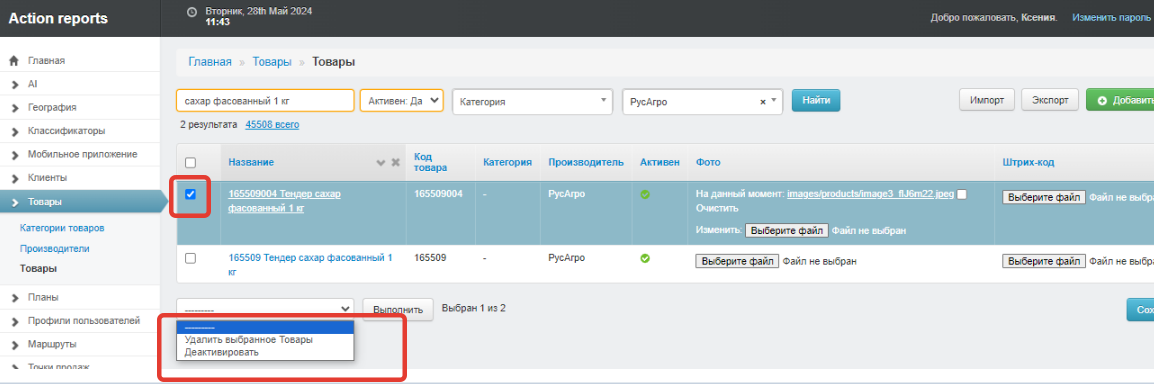Sort by the Активен column header
1154x384 pixels.
click(660, 163)
